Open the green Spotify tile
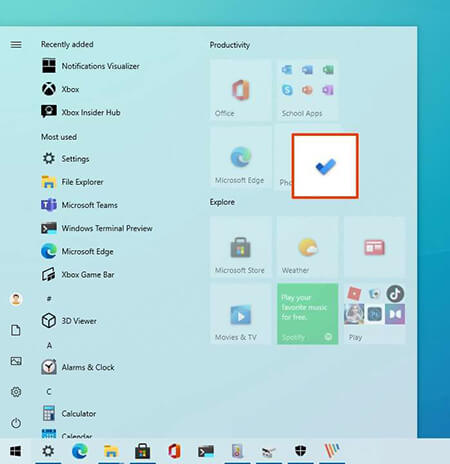Screen dimensions: 450x464 pyautogui.click(x=308, y=314)
